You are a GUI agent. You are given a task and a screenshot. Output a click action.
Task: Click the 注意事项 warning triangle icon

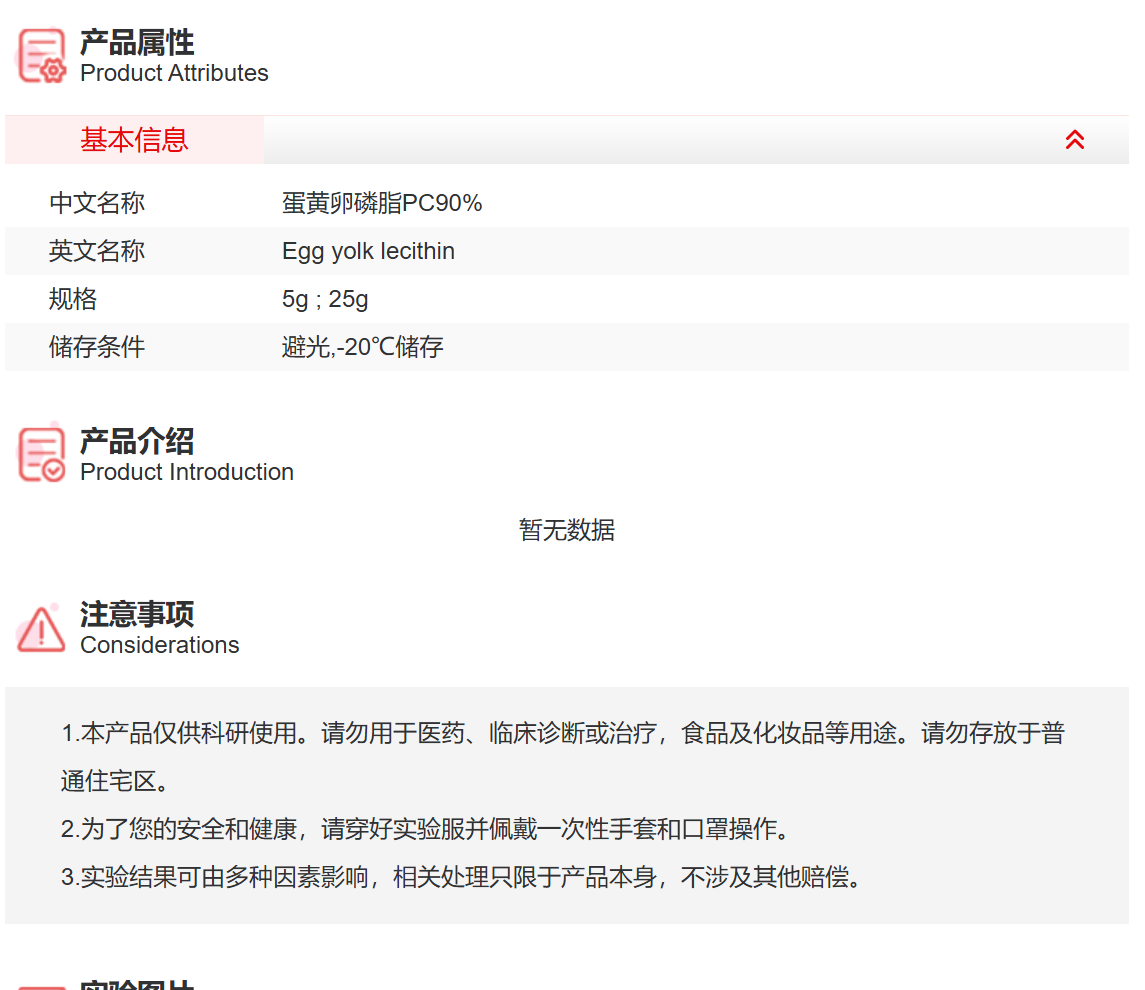[40, 627]
